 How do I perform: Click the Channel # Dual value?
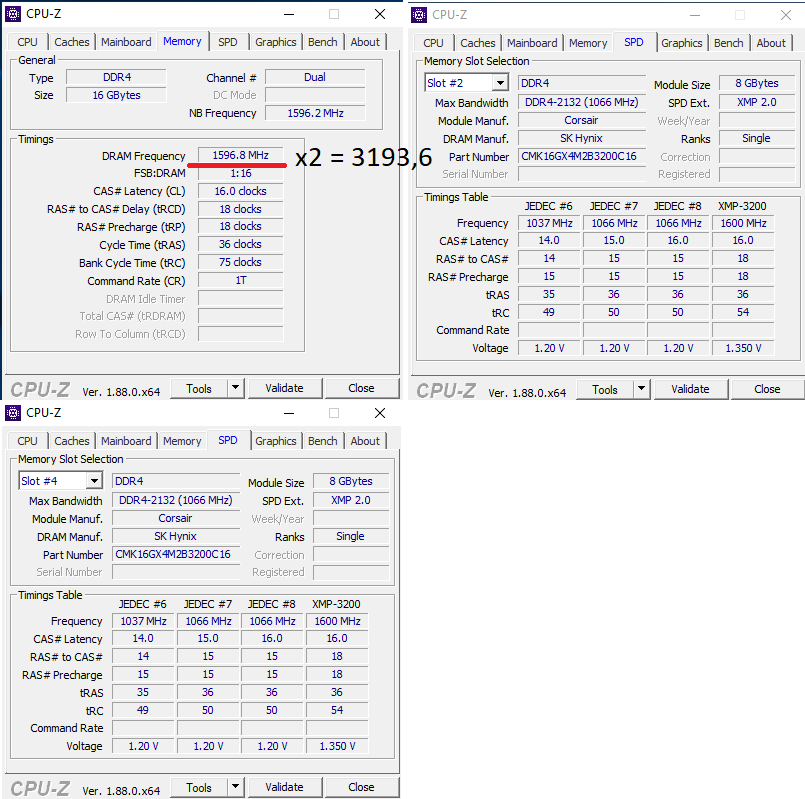[315, 77]
